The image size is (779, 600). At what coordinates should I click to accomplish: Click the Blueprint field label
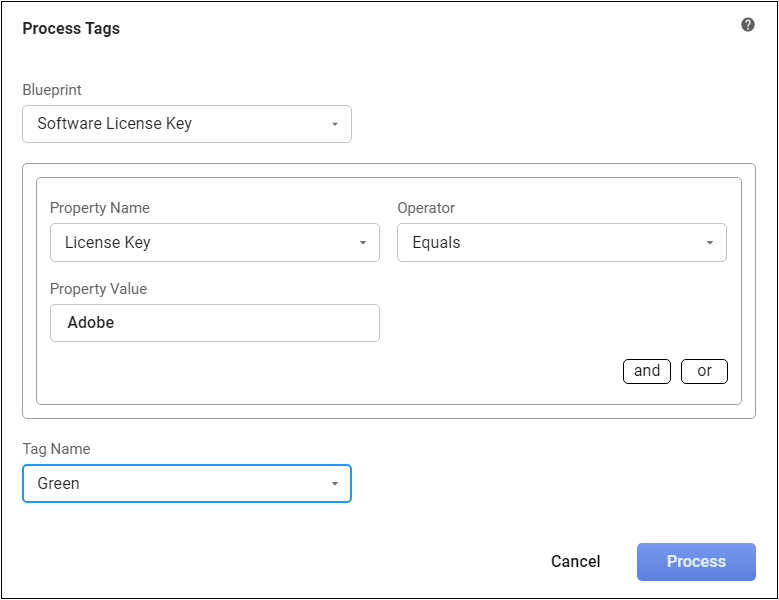pos(52,90)
